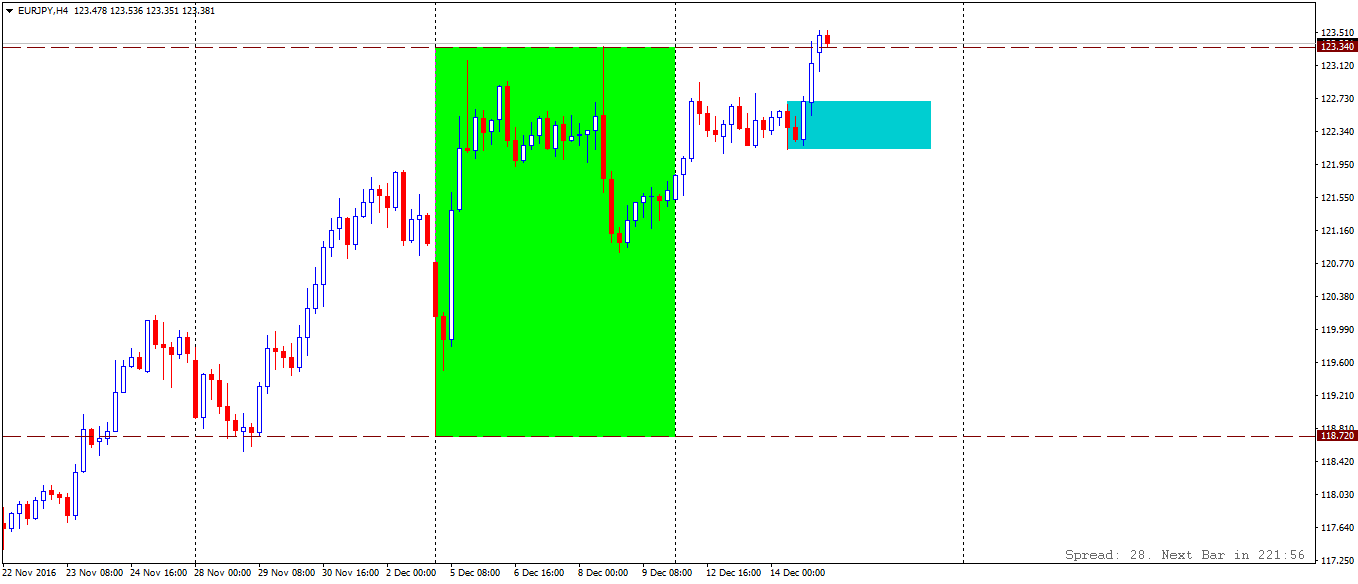The width and height of the screenshot is (1358, 584).
Task: Select the green rectangle zone
Action: (555, 300)
